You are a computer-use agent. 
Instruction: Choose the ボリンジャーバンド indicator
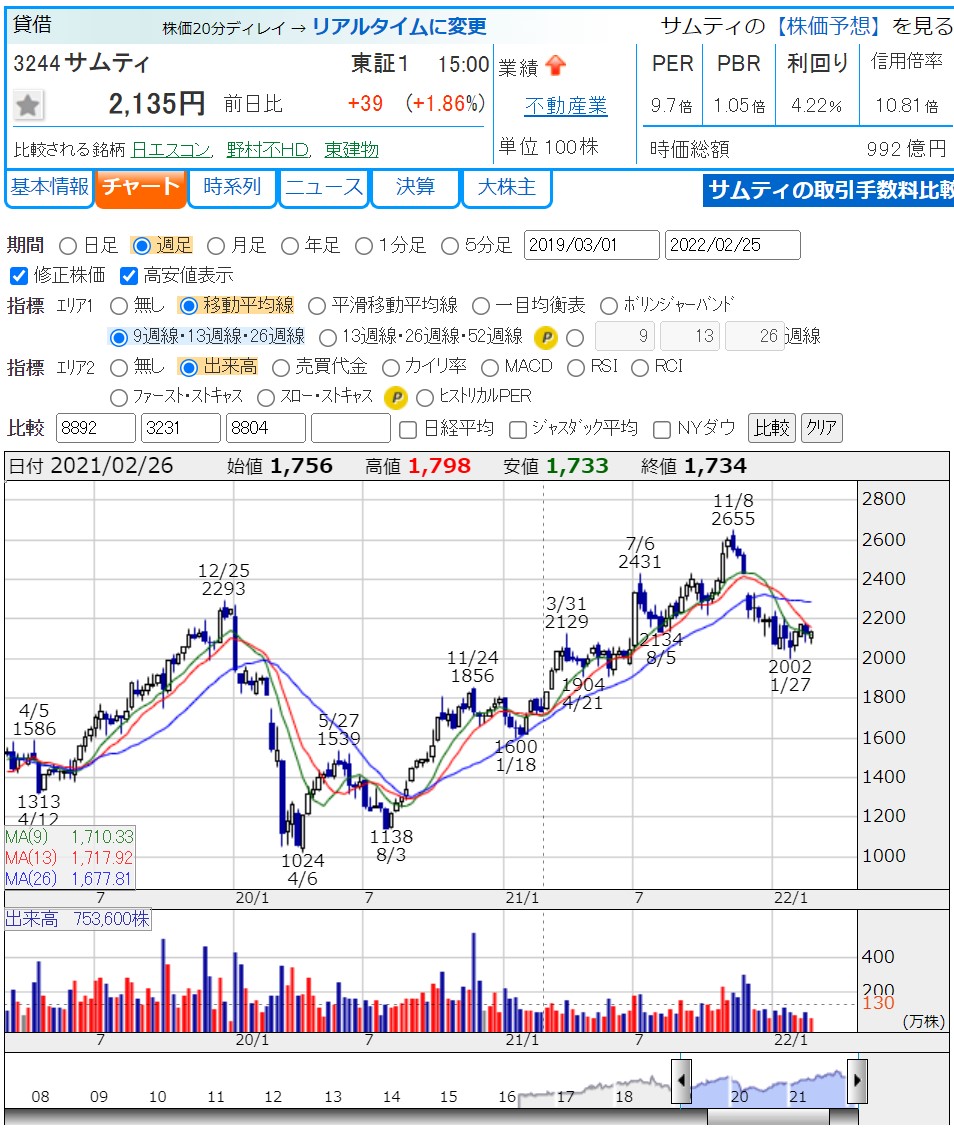coord(608,306)
